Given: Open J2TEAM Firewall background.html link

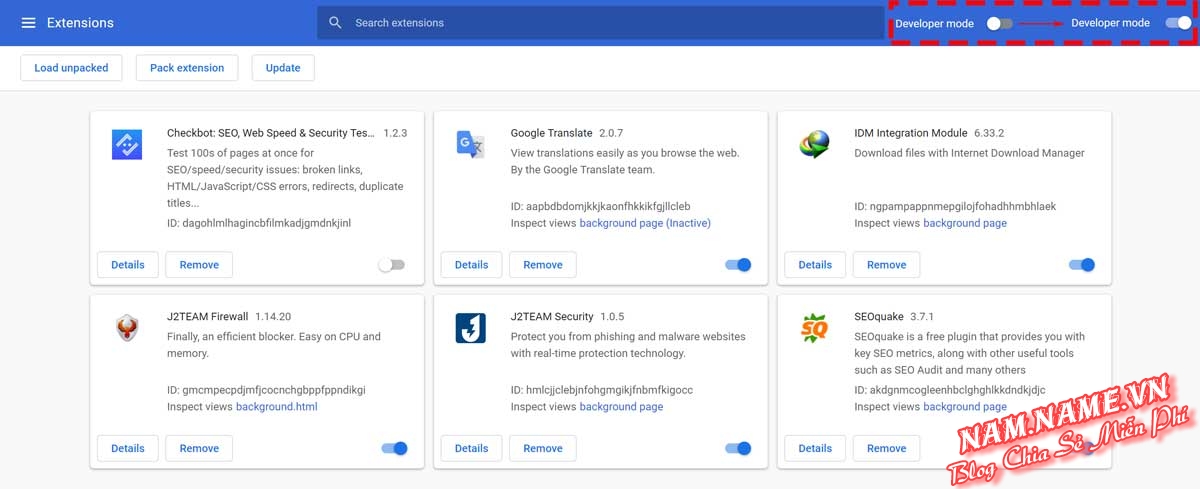Looking at the screenshot, I should tap(277, 407).
